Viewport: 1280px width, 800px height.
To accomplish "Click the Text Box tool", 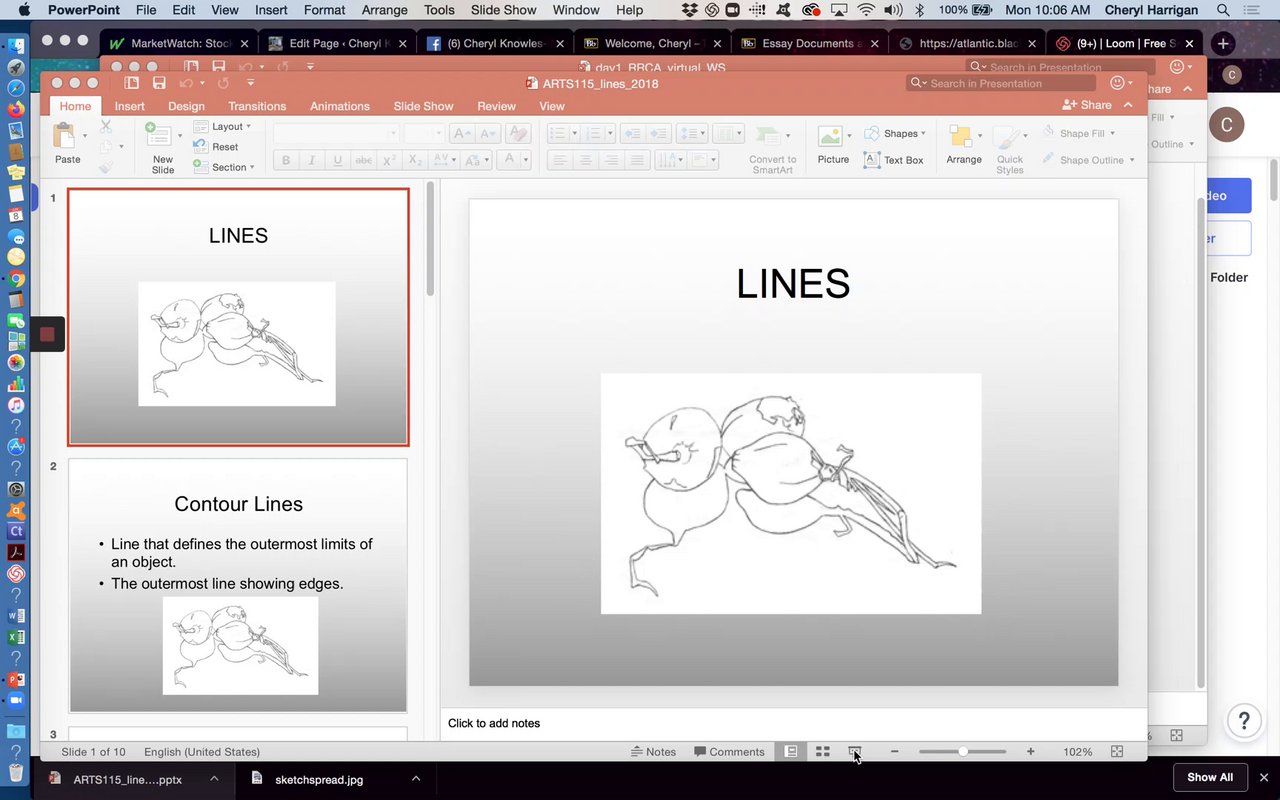I will [893, 160].
